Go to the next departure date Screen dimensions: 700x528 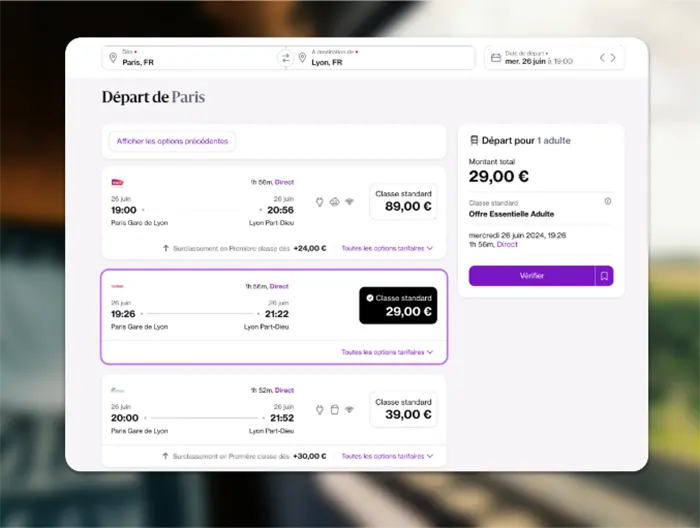(x=613, y=58)
